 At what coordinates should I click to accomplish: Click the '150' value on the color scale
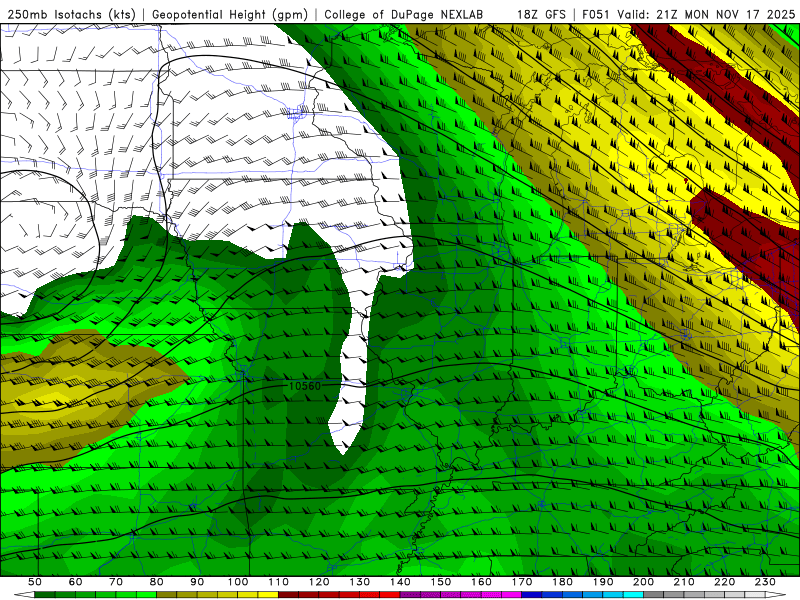[441, 582]
